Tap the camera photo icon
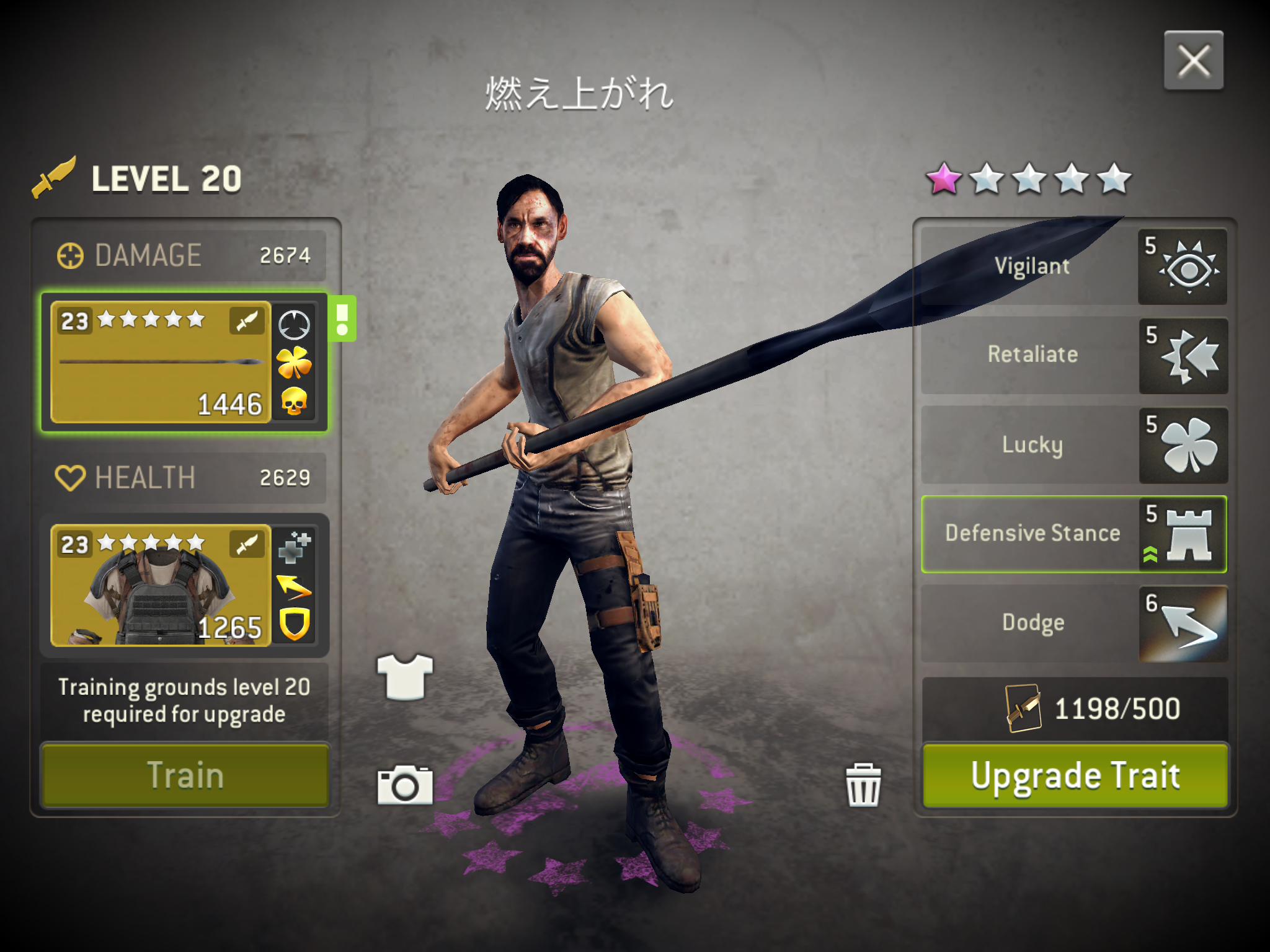 coord(405,785)
